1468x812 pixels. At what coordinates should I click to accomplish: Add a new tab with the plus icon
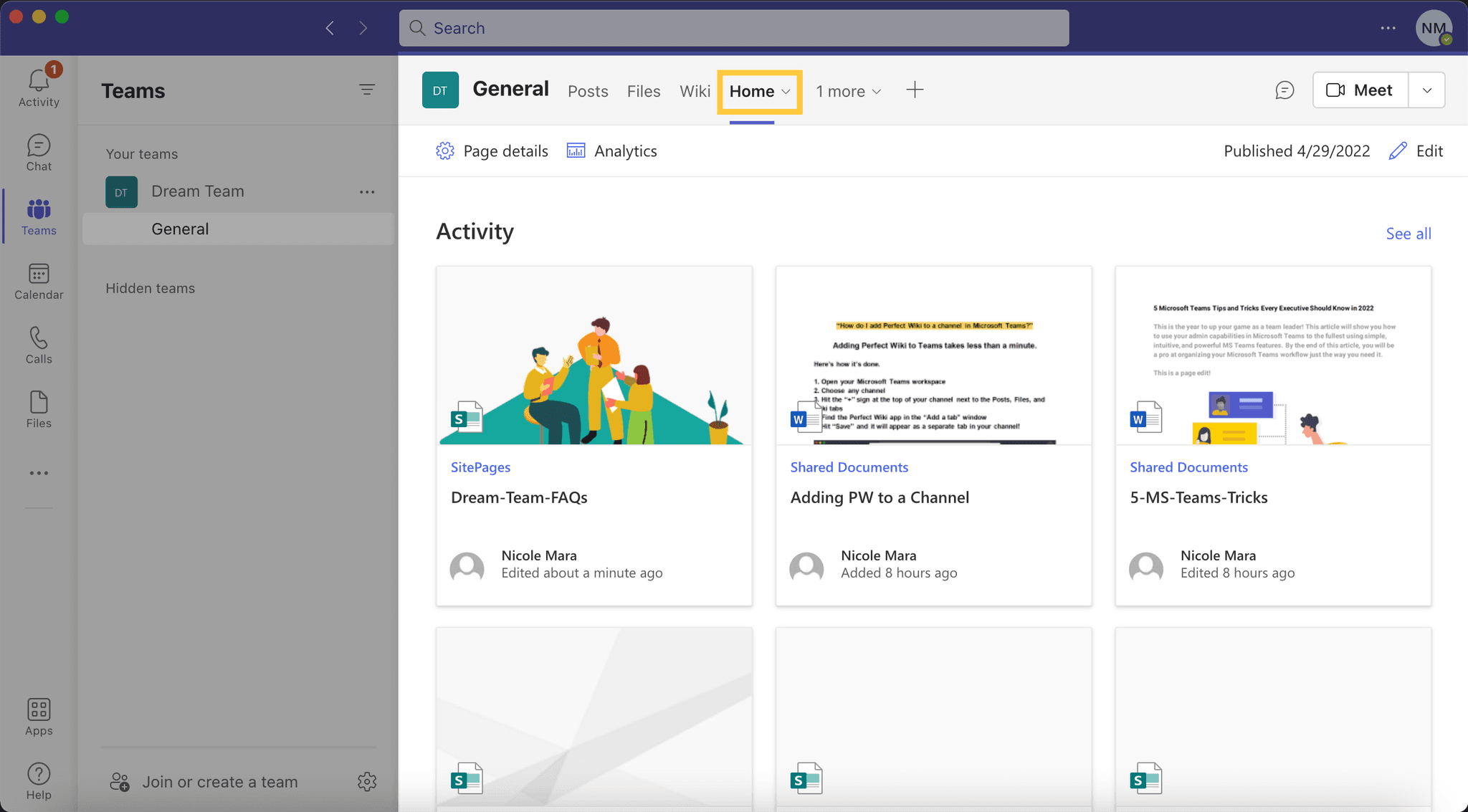tap(915, 90)
